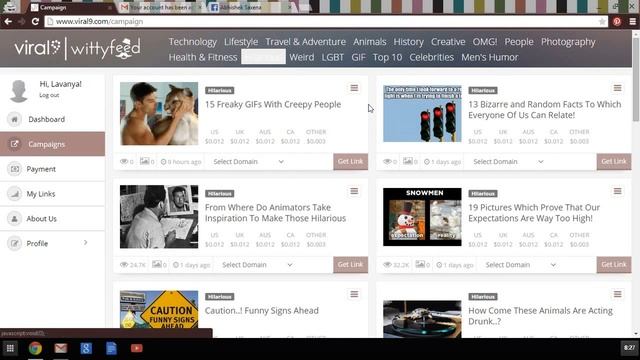The height and width of the screenshot is (360, 640).
Task: Open the Technology category
Action: tap(193, 42)
